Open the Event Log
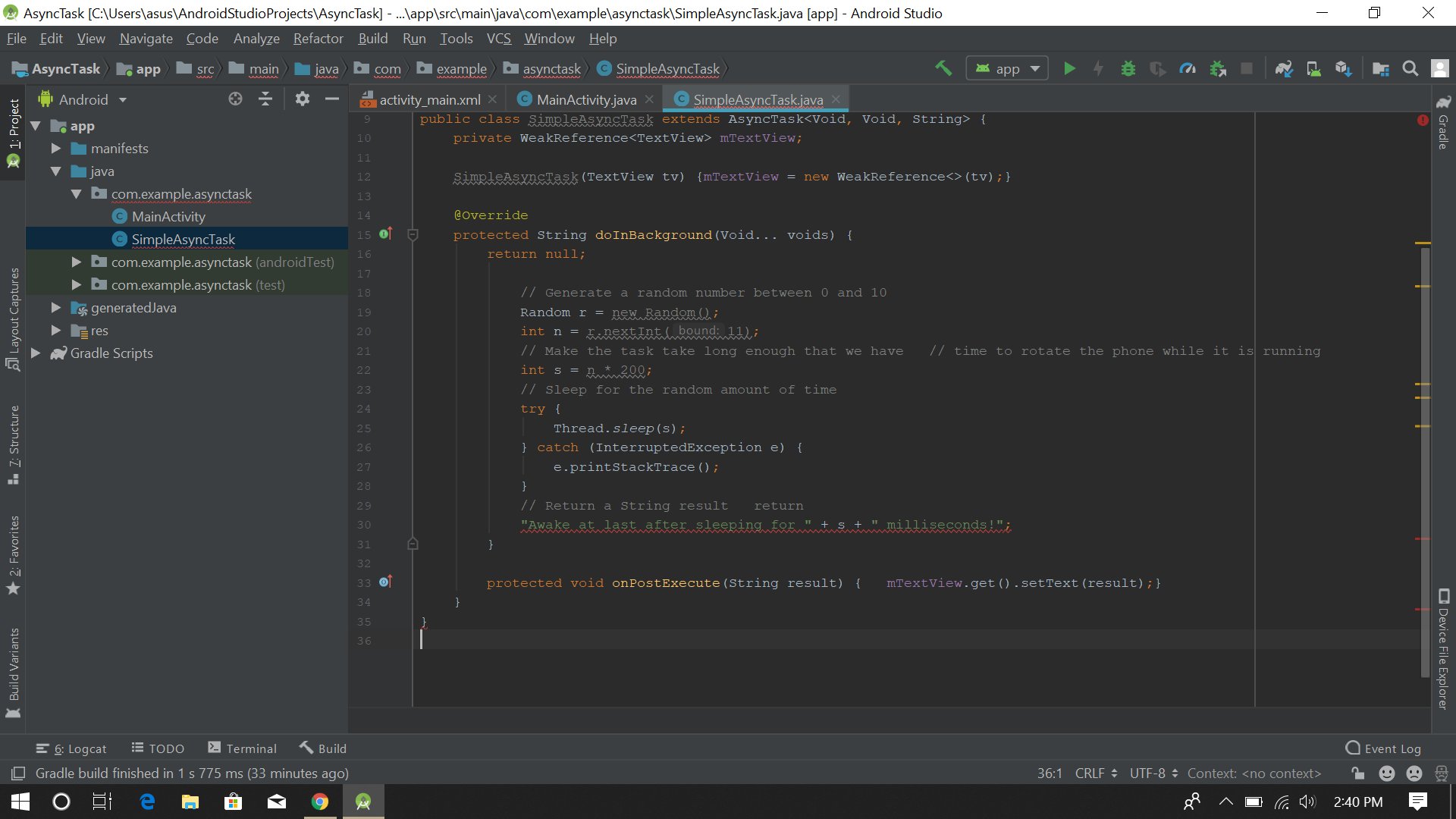 click(1383, 748)
